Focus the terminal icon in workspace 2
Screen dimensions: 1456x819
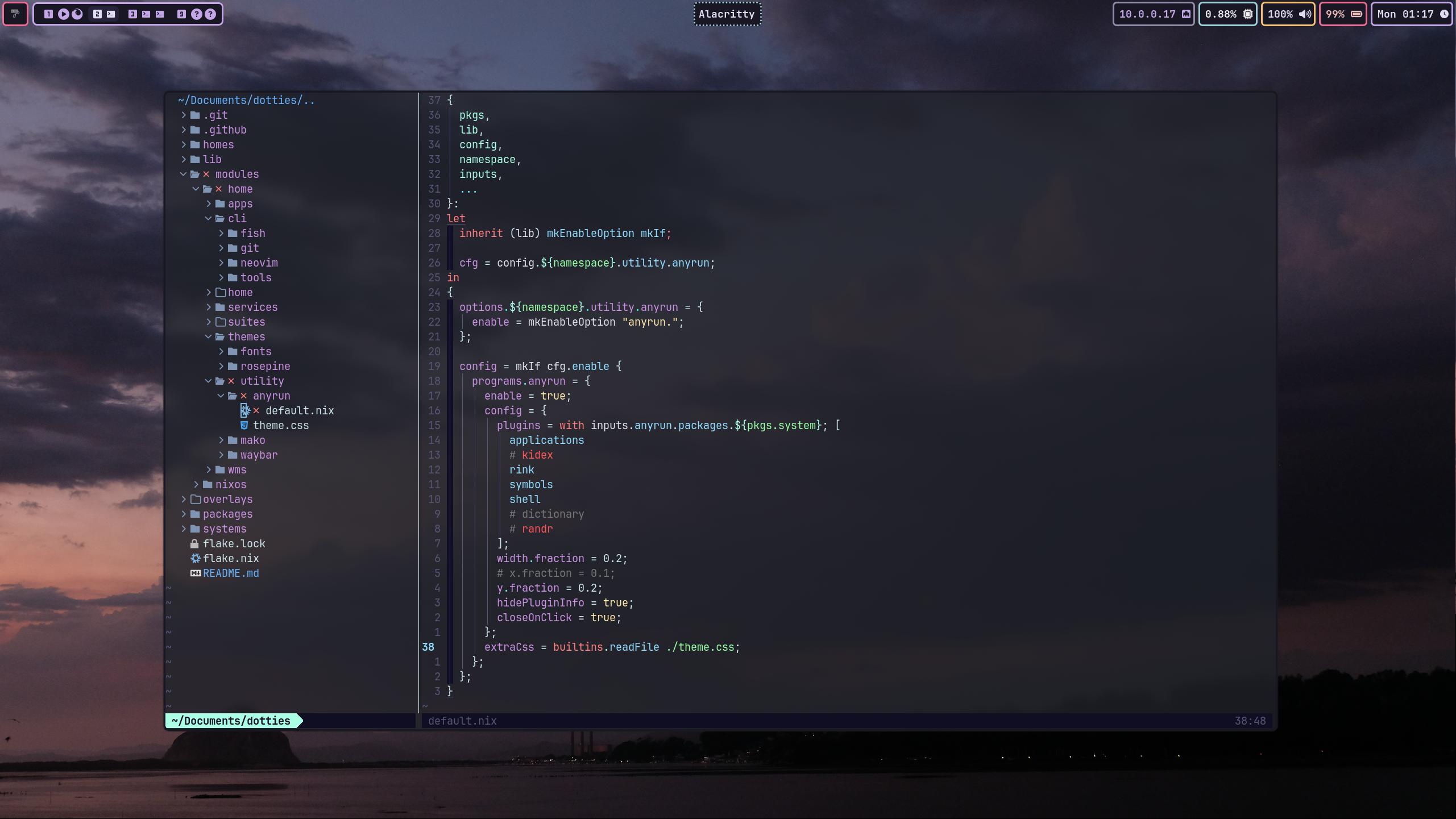111,14
